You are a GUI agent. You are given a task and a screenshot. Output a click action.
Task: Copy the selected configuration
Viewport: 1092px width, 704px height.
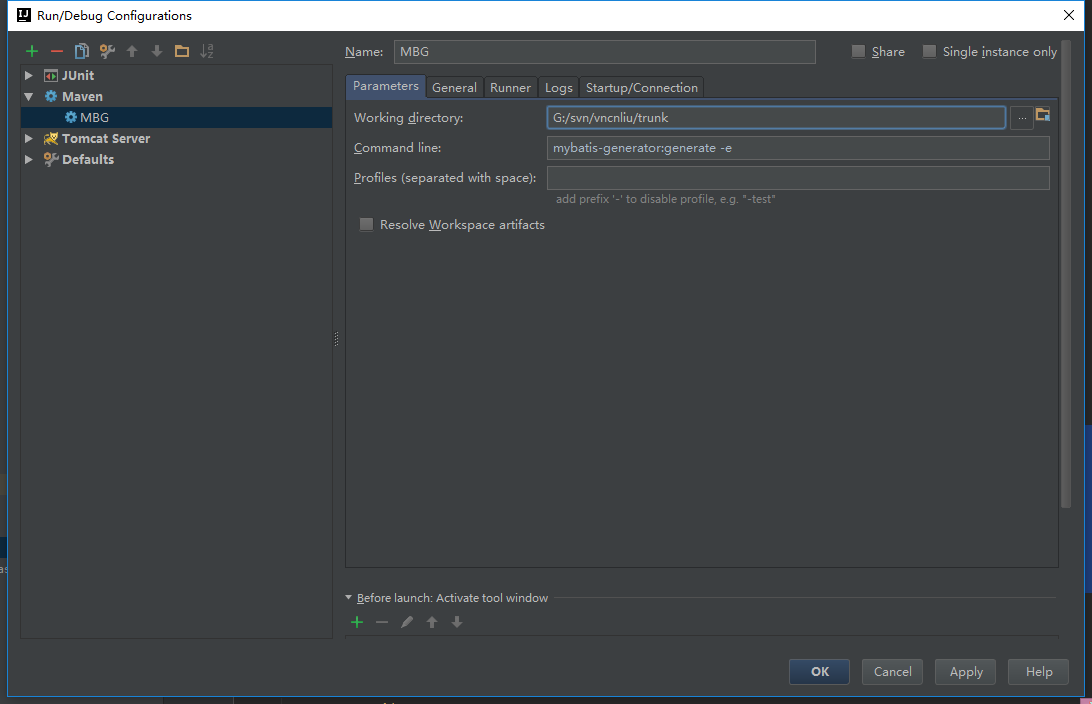click(82, 51)
